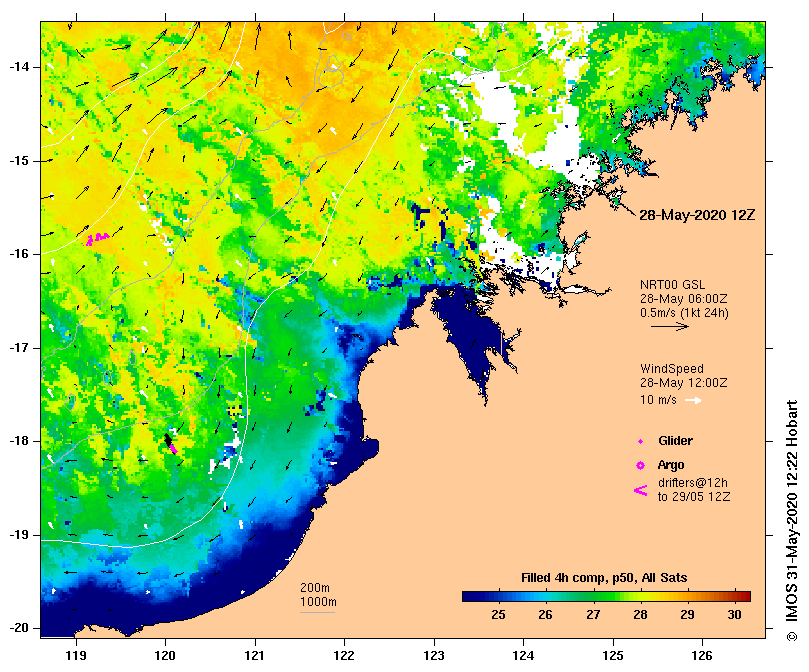
Task: Click the Glider legend magenta diamond marker
Action: point(640,441)
